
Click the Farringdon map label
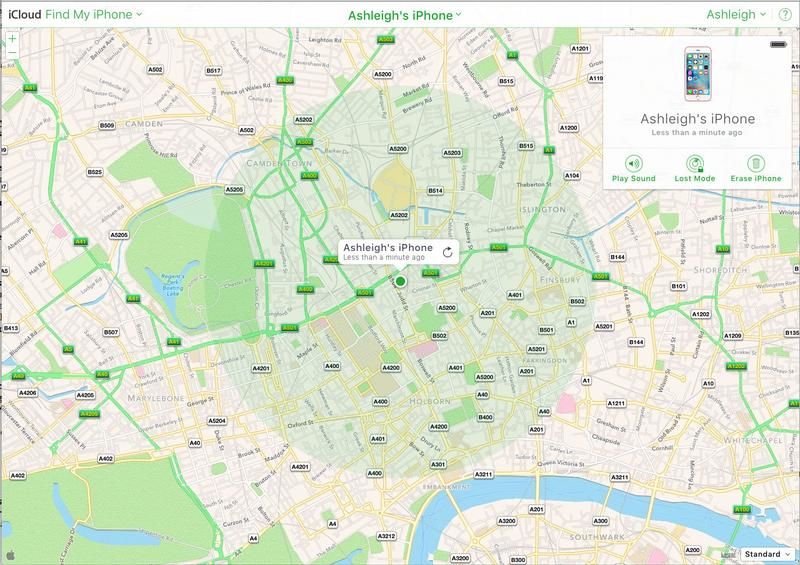[544, 360]
